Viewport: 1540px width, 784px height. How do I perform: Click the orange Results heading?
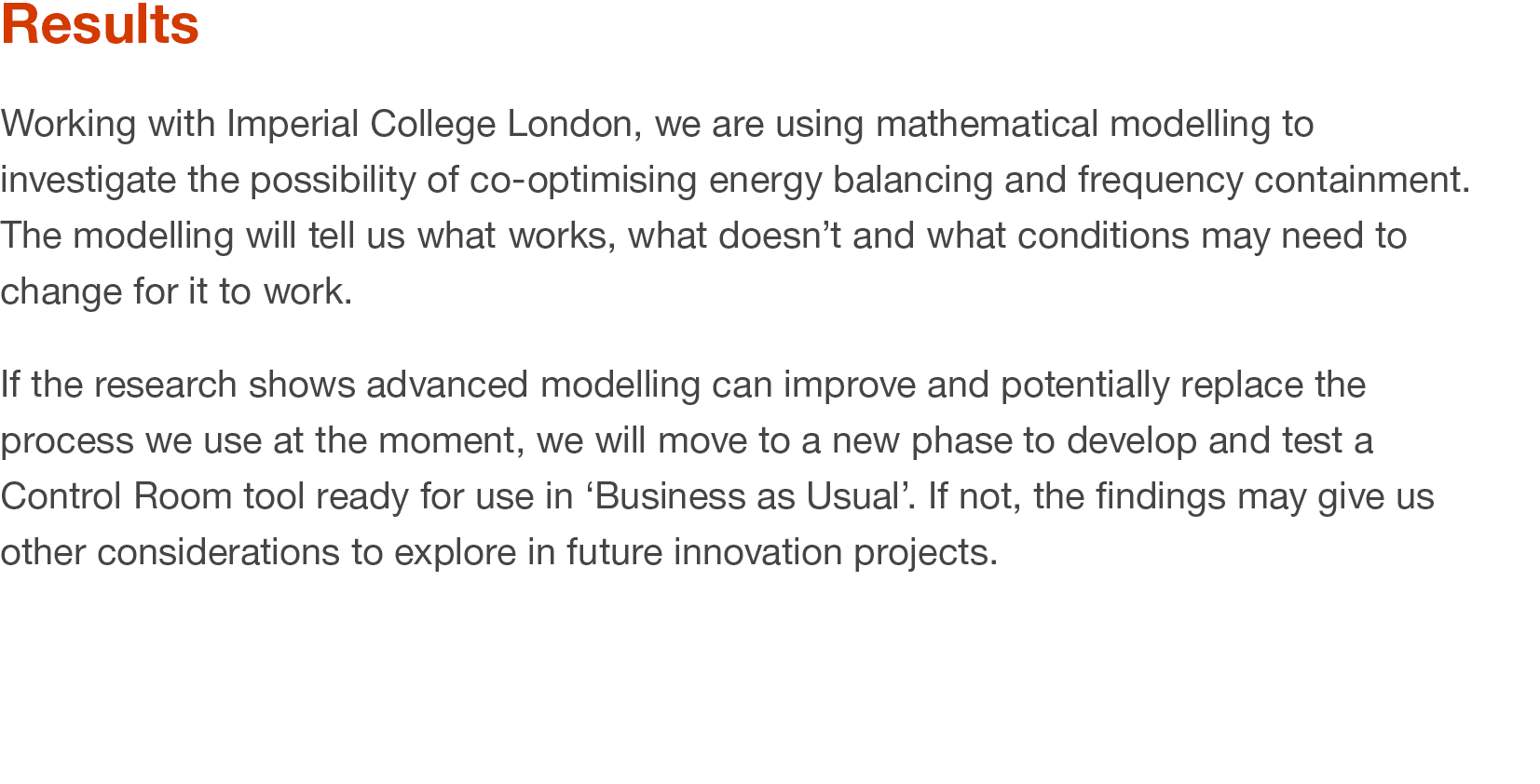click(100, 24)
